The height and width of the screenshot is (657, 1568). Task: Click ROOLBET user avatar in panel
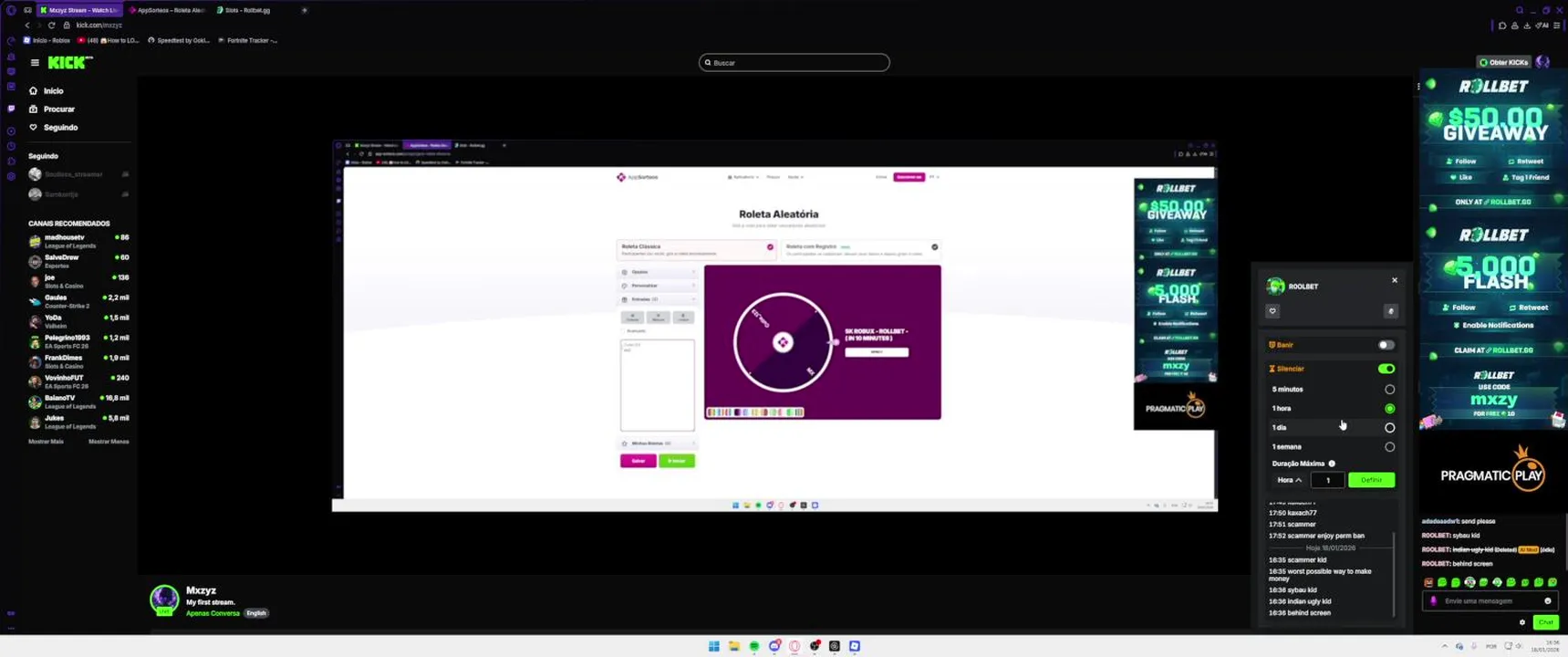click(x=1276, y=287)
